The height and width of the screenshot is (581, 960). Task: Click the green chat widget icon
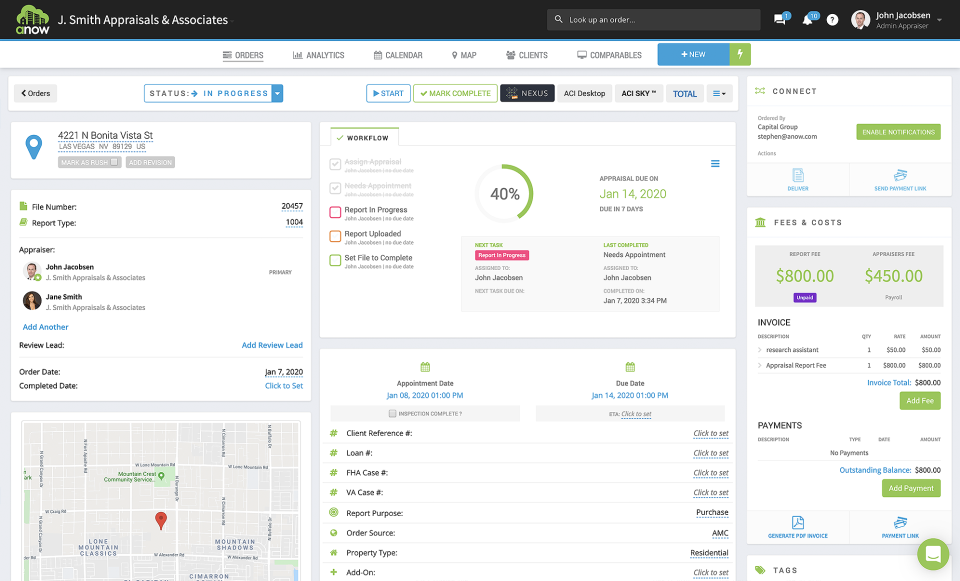[x=932, y=554]
